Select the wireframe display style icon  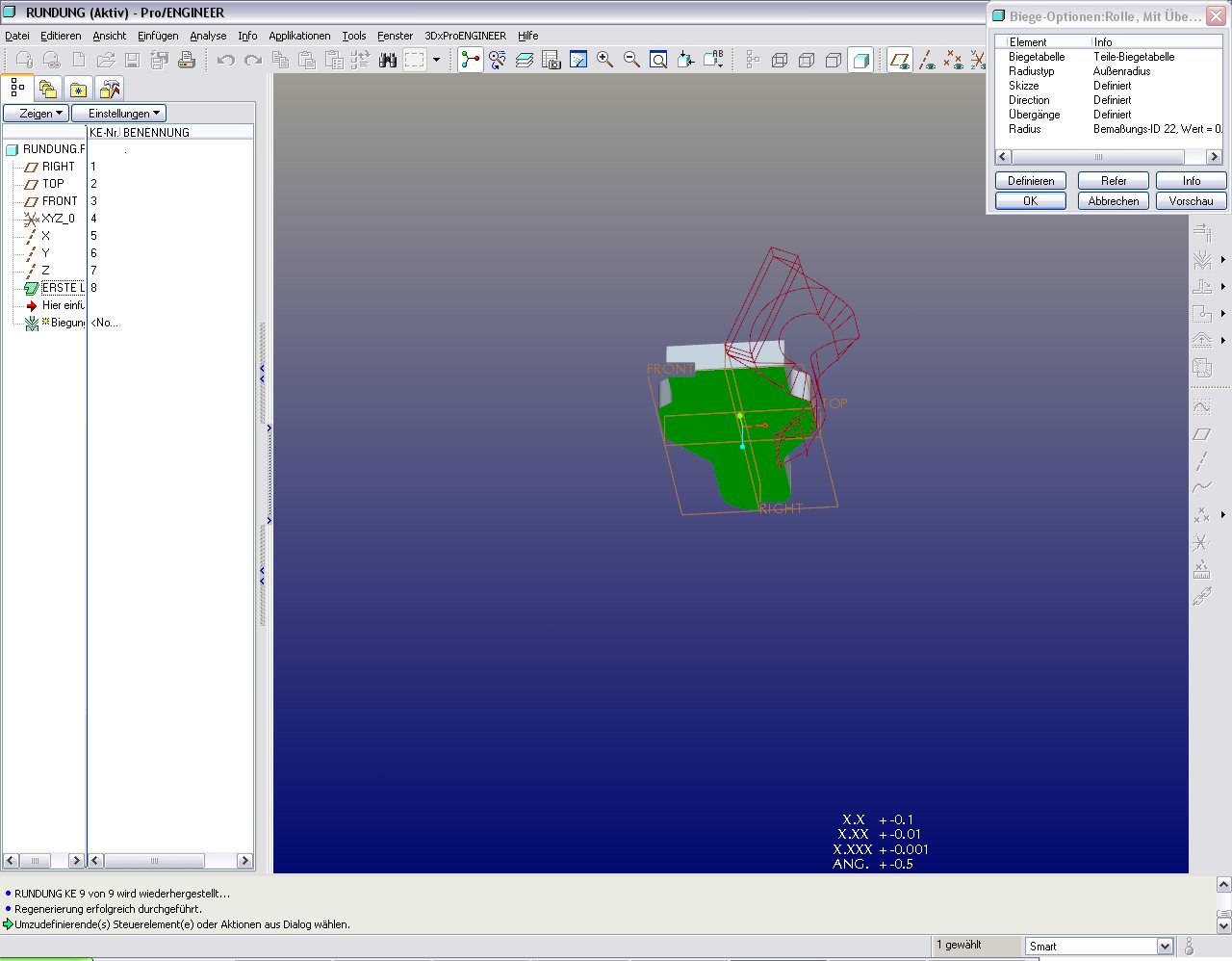(780, 60)
